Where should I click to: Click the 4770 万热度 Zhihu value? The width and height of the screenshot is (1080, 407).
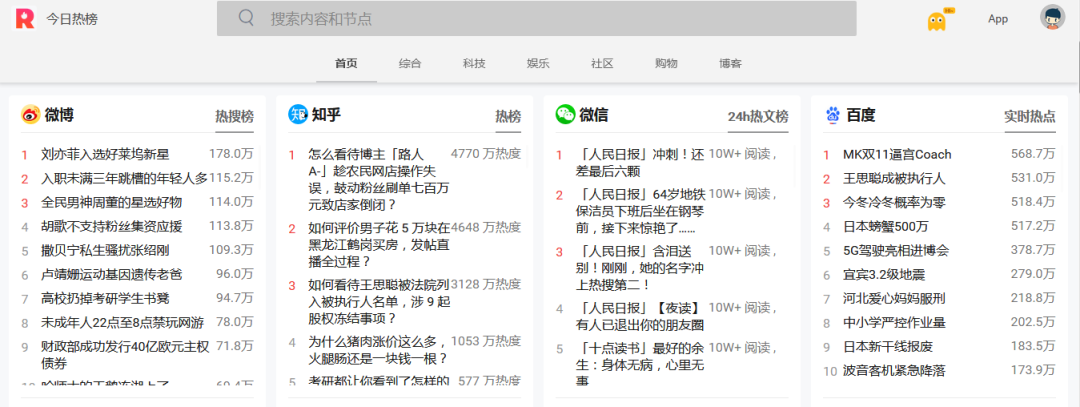(486, 154)
